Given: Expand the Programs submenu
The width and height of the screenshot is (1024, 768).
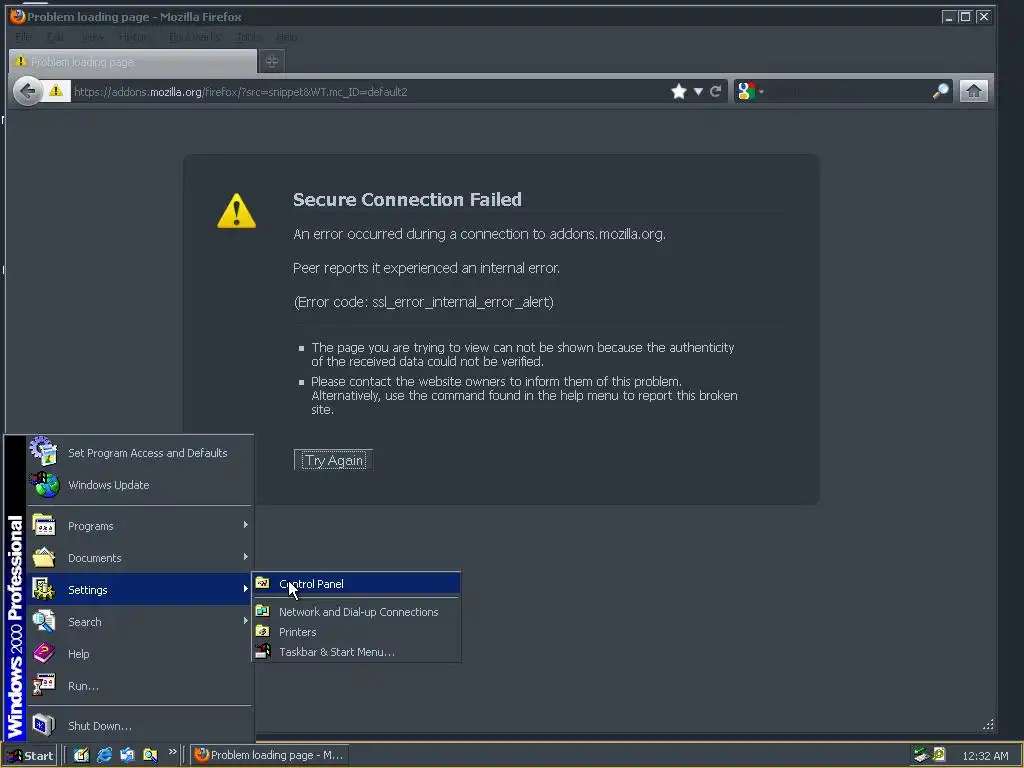Looking at the screenshot, I should pyautogui.click(x=140, y=526).
